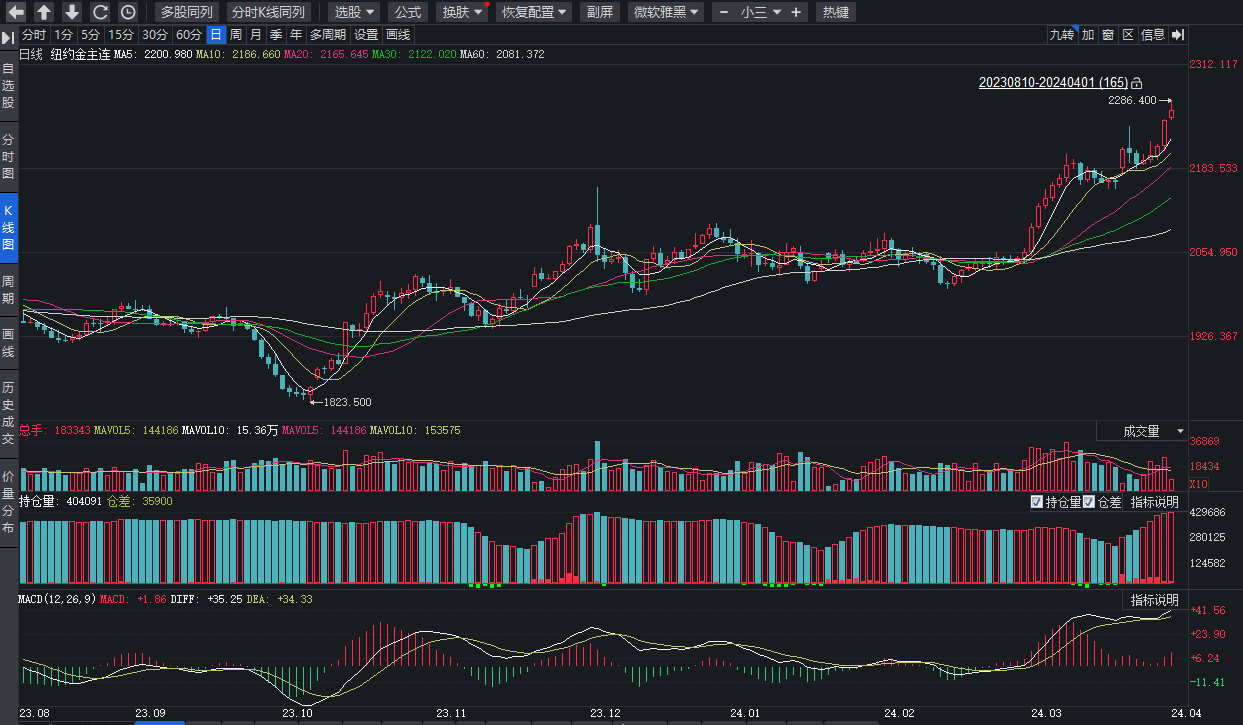Increase font size with the plus icon
This screenshot has width=1243, height=725.
[796, 12]
